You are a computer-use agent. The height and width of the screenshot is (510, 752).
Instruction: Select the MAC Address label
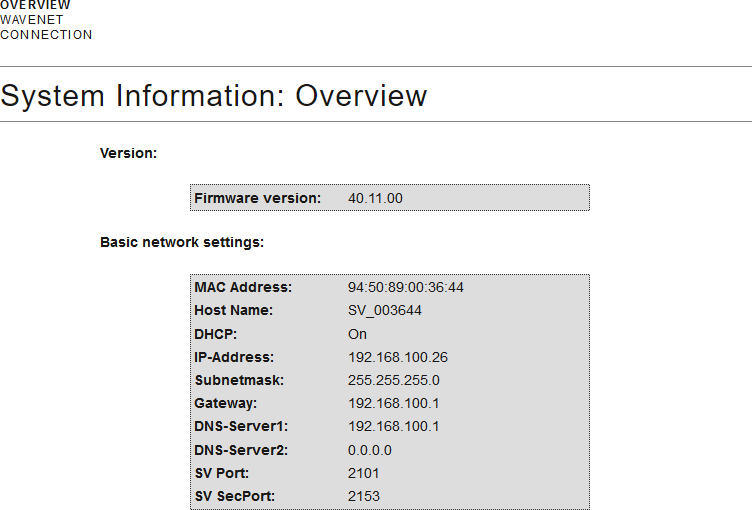point(243,287)
